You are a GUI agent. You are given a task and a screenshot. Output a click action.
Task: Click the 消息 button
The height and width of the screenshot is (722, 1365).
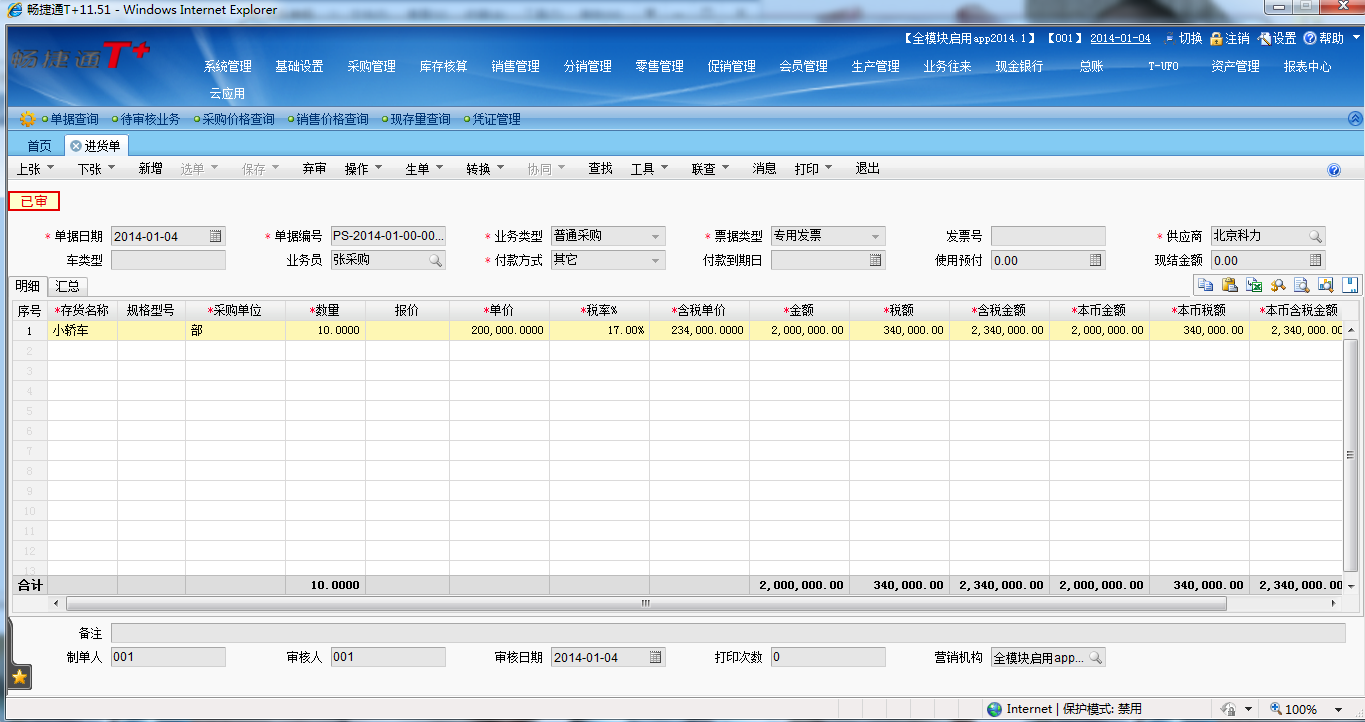point(764,169)
